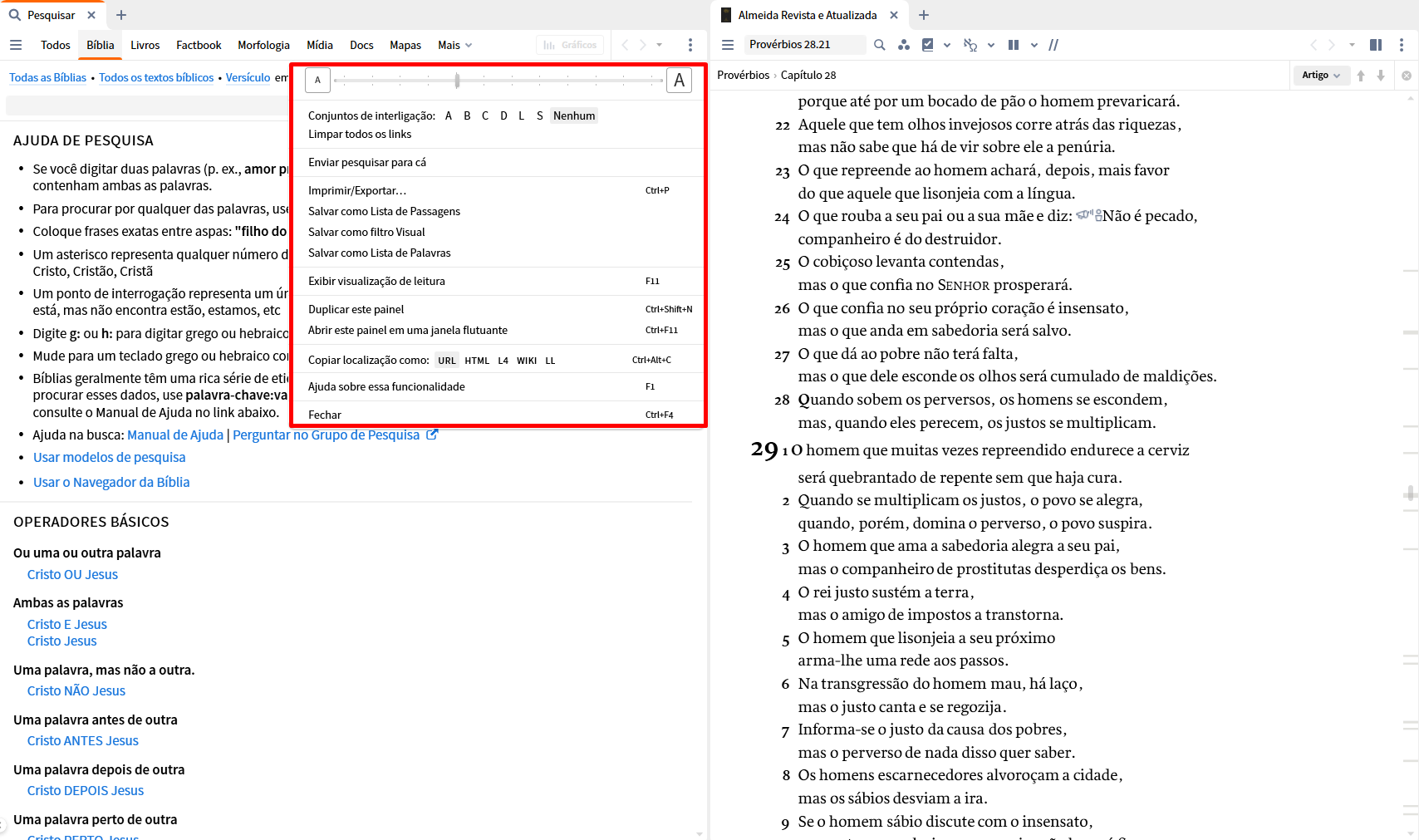The height and width of the screenshot is (840, 1419).
Task: Switch to the Morfologia search tab
Action: (263, 45)
